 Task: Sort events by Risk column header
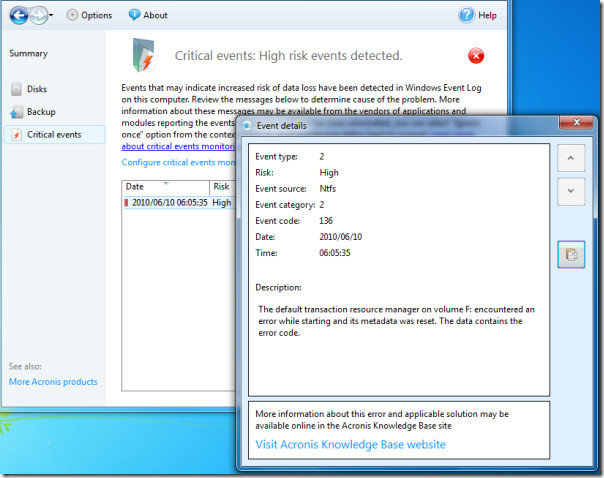click(222, 187)
